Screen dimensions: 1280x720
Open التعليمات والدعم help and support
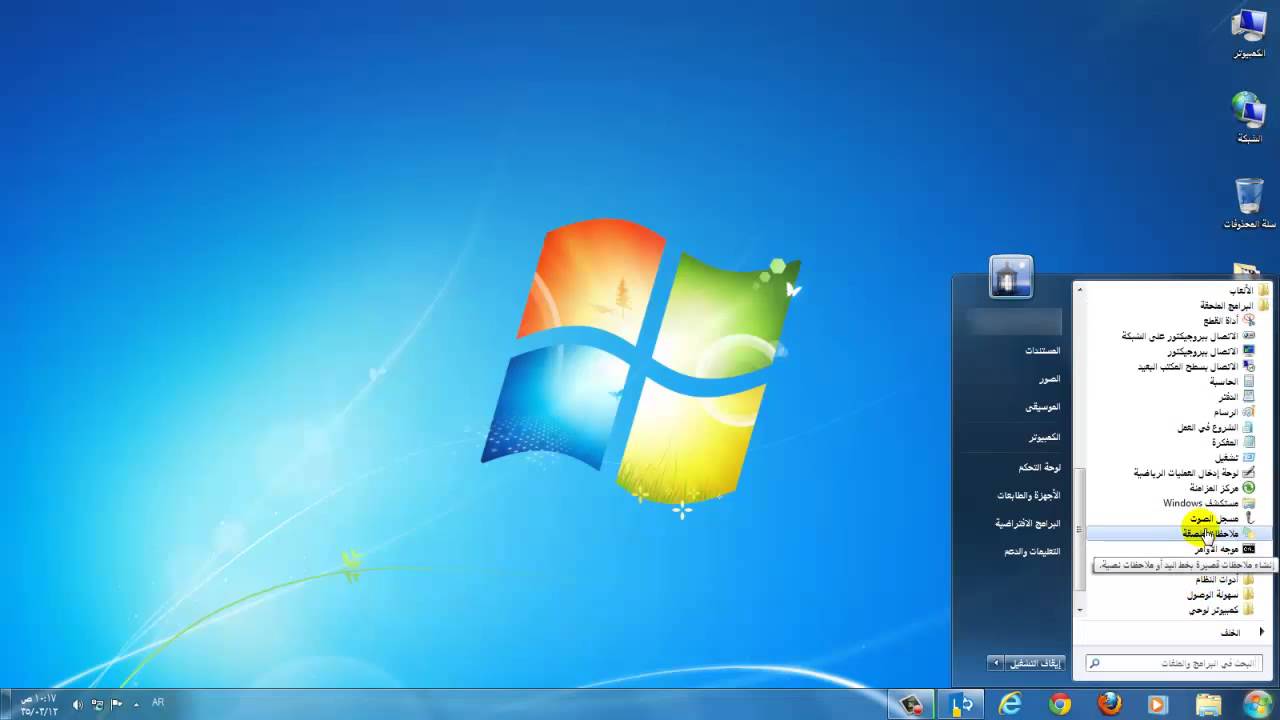1033,552
